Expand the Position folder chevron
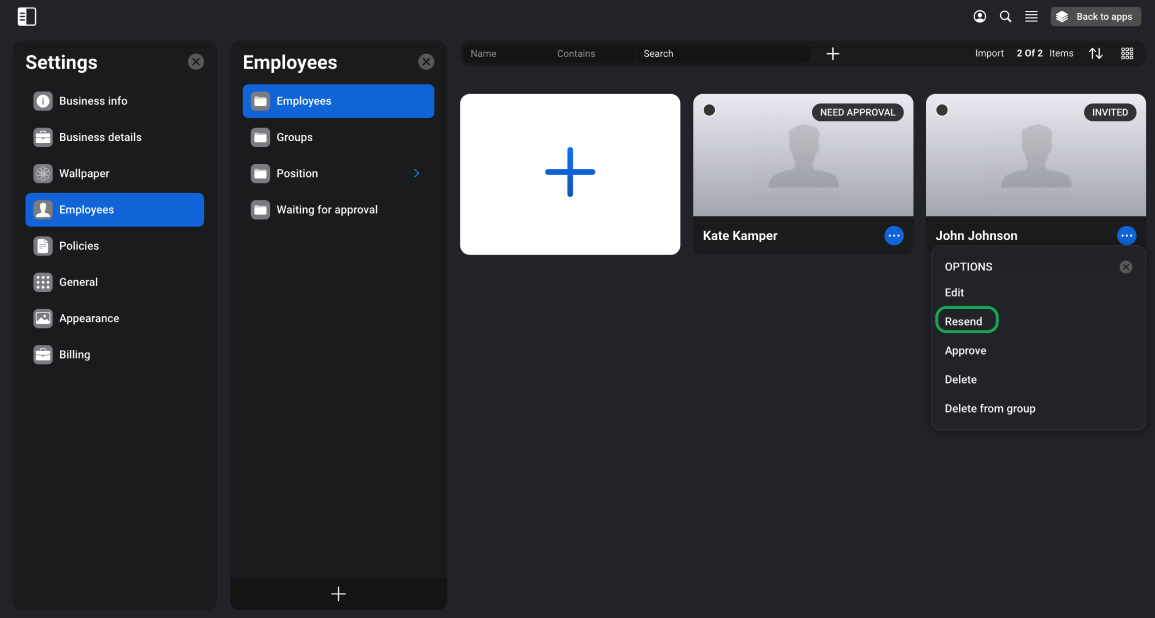1155x618 pixels. (x=417, y=173)
